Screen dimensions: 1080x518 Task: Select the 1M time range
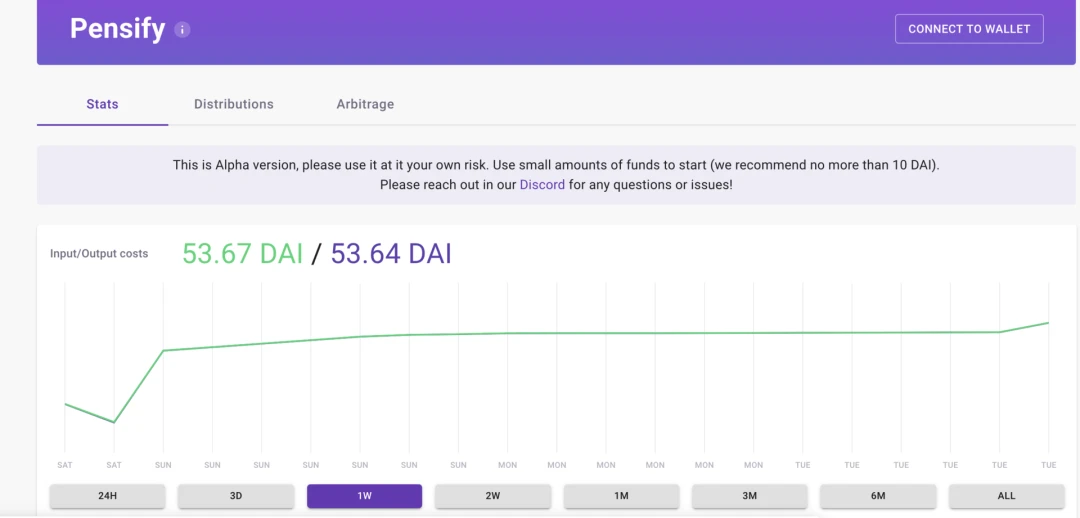pos(621,495)
